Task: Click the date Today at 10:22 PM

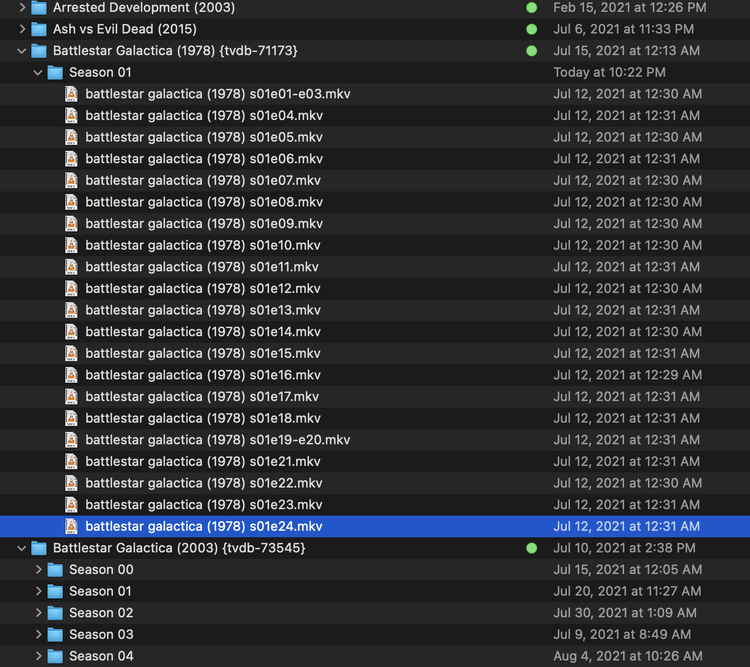Action: [x=609, y=72]
